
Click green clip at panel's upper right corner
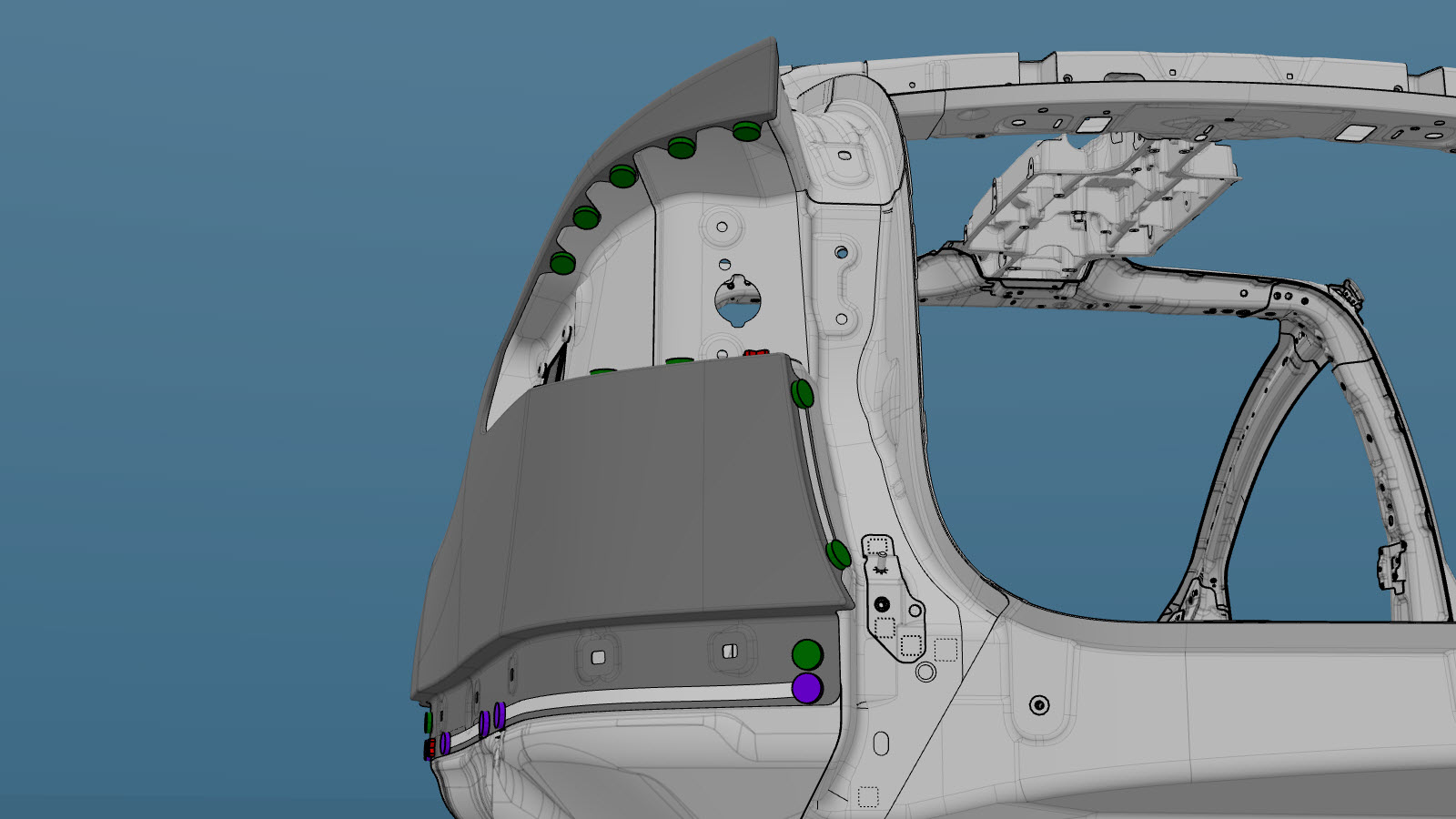pos(802,394)
